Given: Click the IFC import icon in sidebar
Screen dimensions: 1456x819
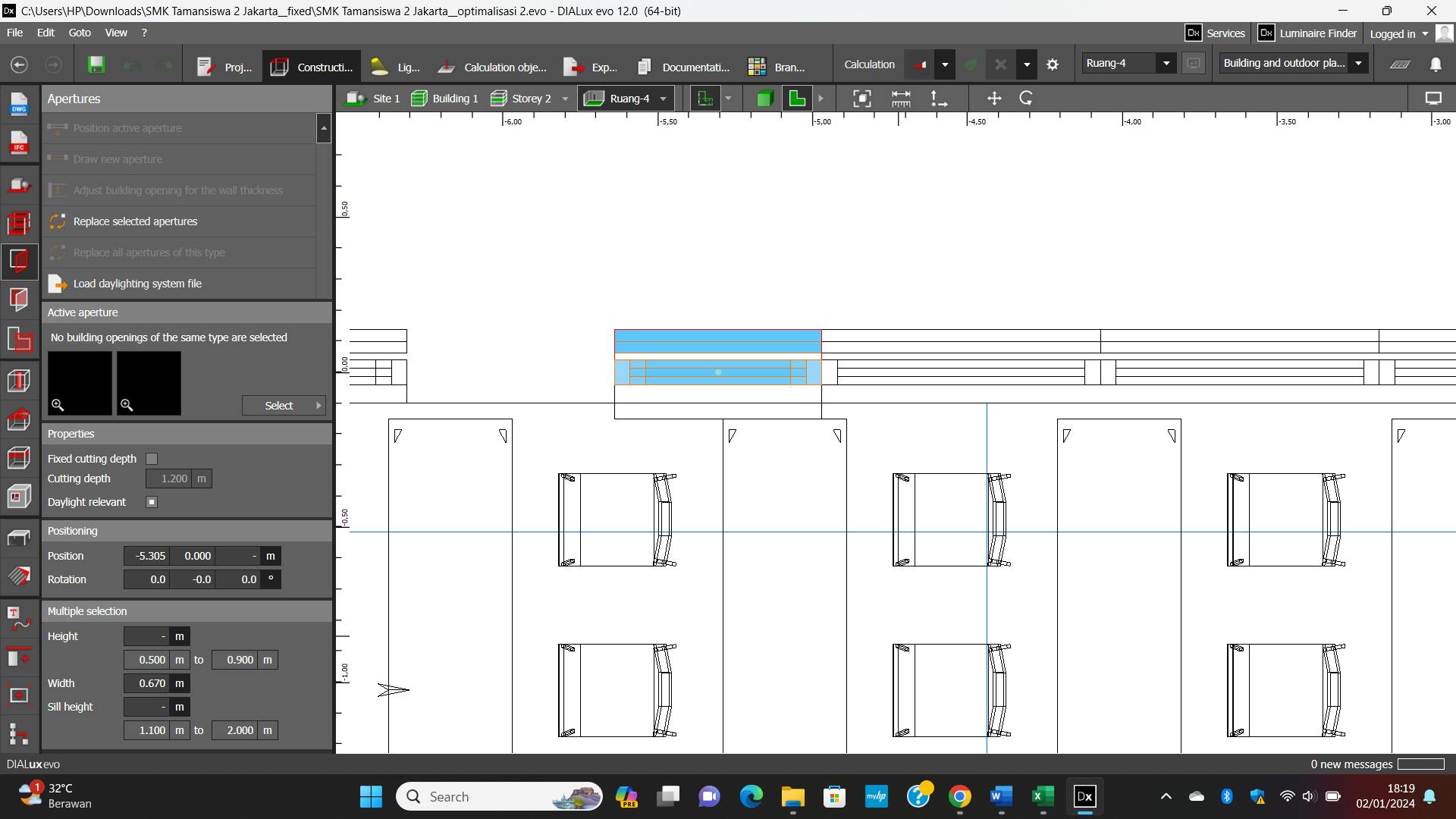Looking at the screenshot, I should 19,143.
